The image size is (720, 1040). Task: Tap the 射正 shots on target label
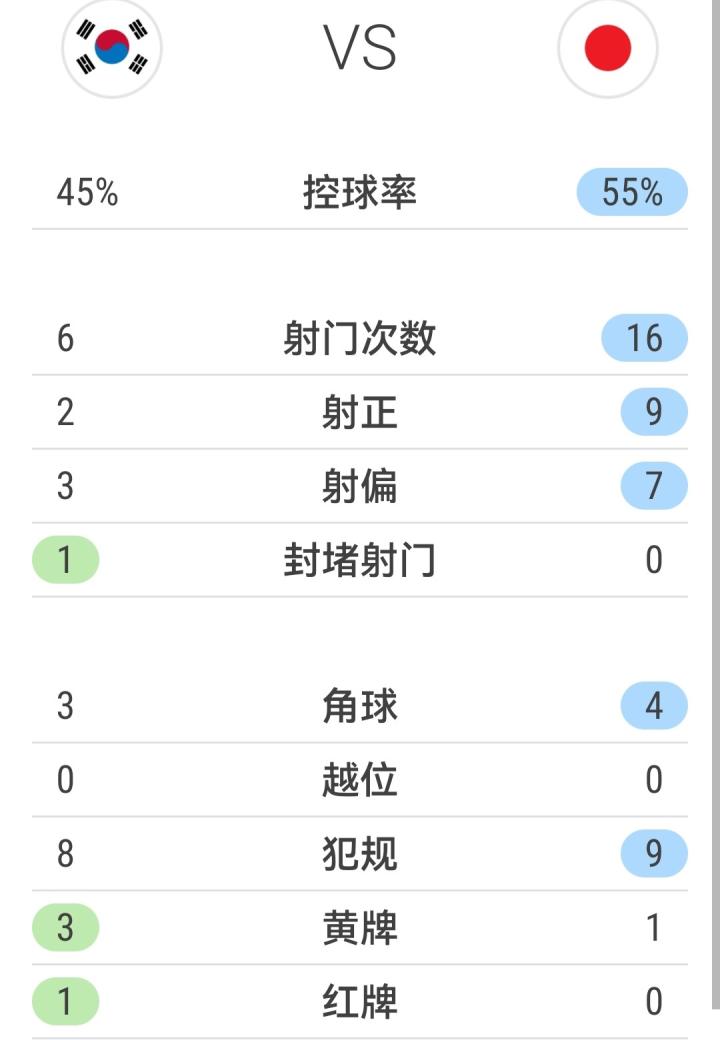360,412
